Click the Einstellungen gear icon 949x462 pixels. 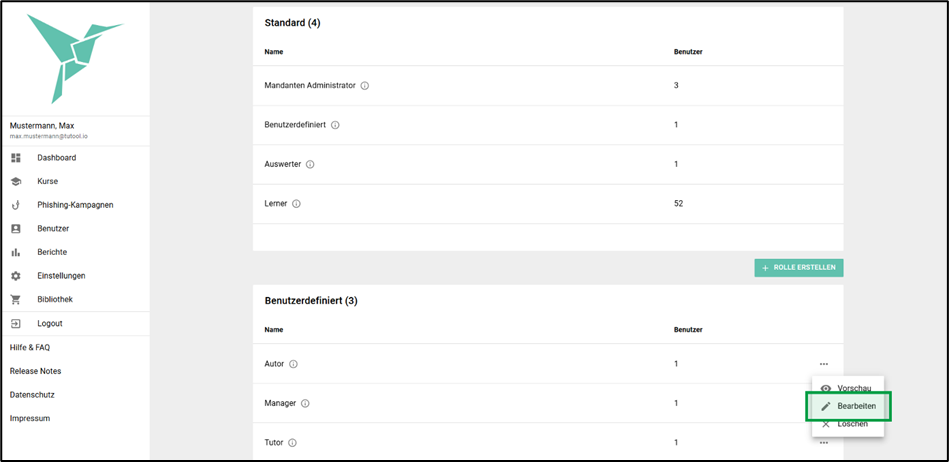(x=16, y=276)
